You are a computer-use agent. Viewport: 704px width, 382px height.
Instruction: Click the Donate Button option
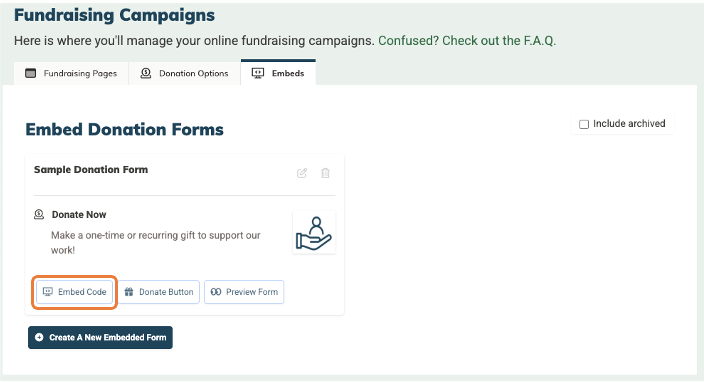(x=159, y=292)
